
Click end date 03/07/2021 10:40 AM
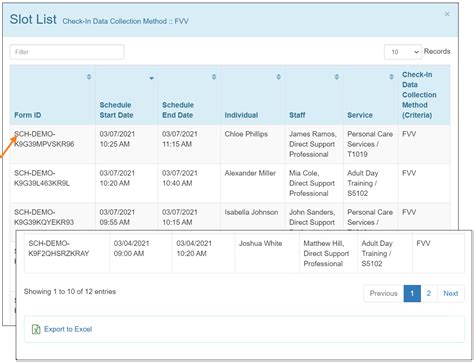point(180,178)
